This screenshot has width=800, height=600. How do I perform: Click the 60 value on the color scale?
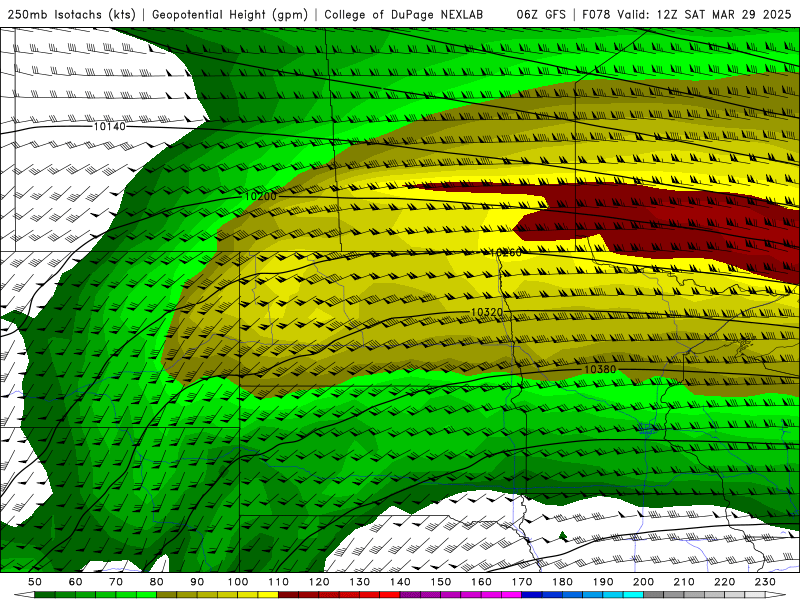[76, 582]
